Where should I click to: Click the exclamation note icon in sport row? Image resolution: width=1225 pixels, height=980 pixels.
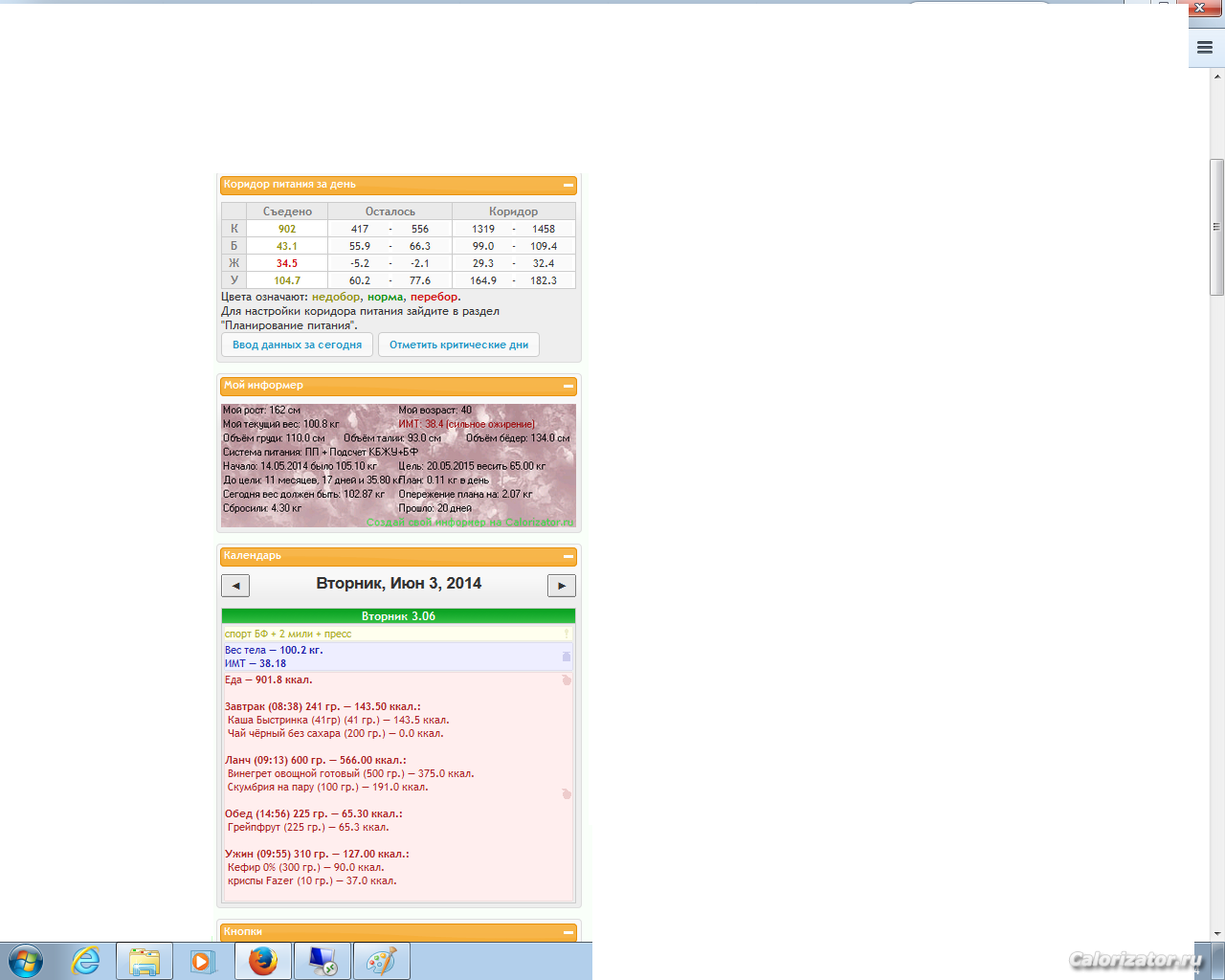pos(567,634)
